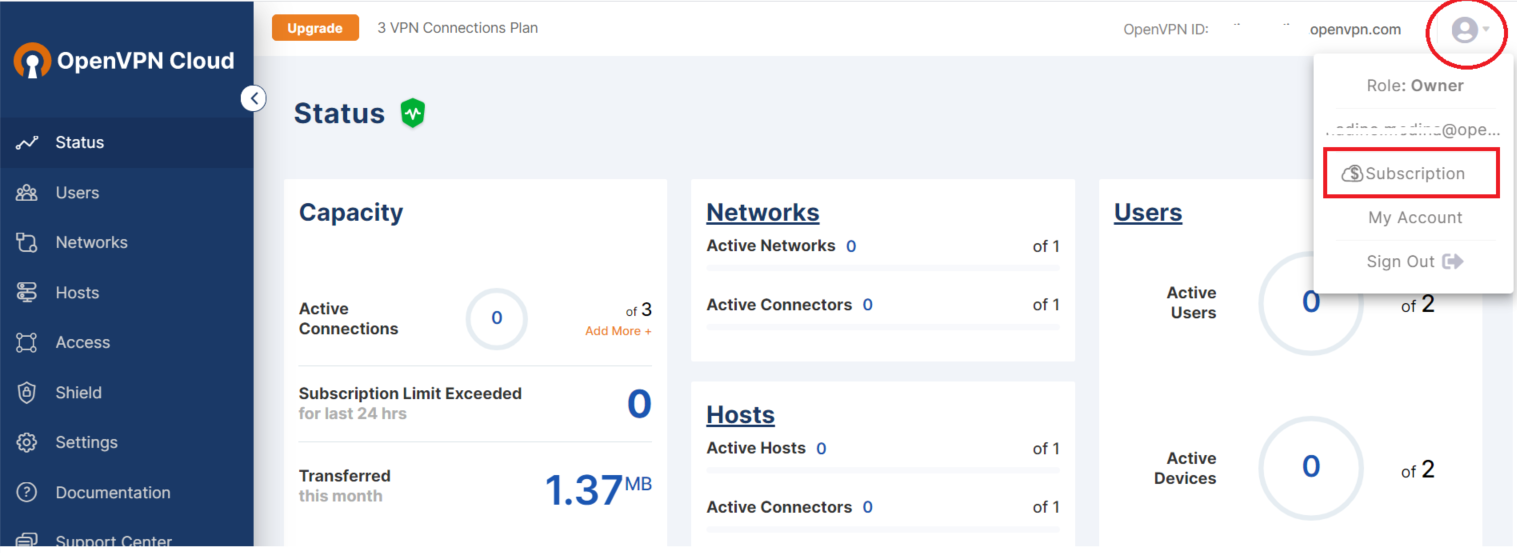Click the Shield icon in sidebar
1517x553 pixels.
tap(27, 392)
